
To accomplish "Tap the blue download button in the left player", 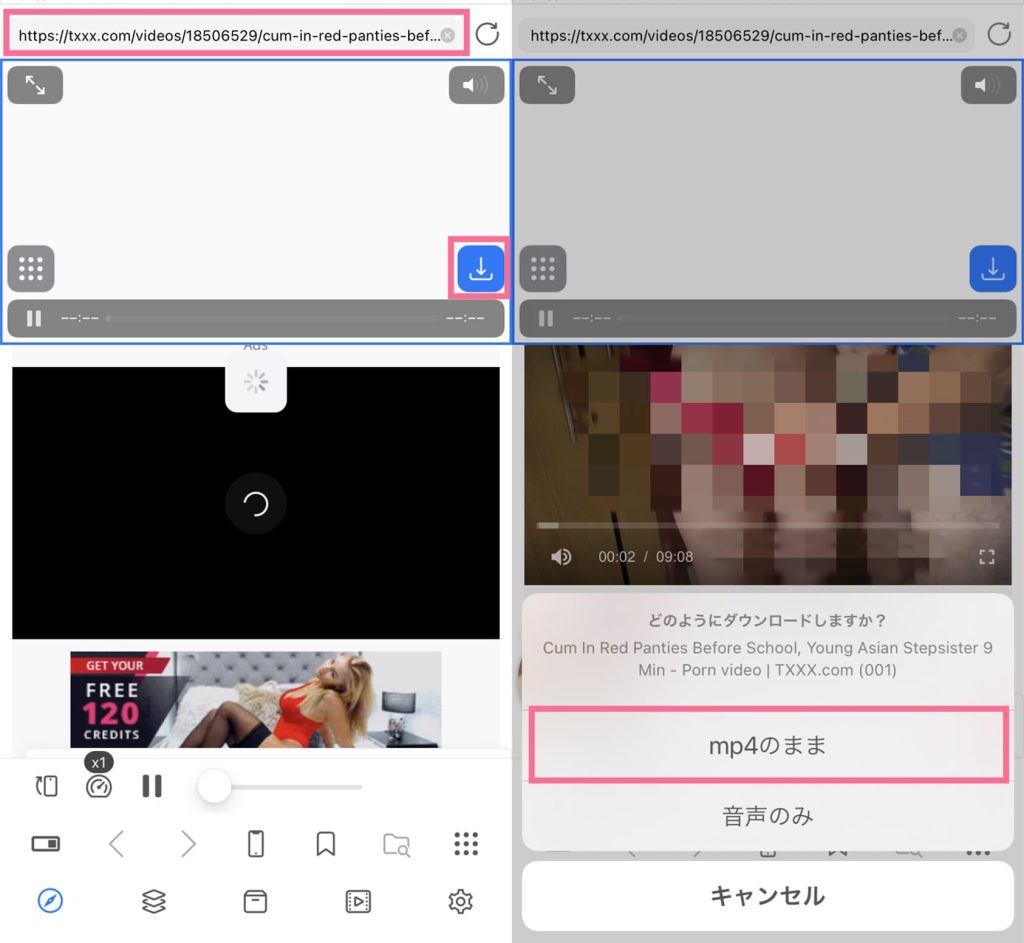I will pos(481,268).
